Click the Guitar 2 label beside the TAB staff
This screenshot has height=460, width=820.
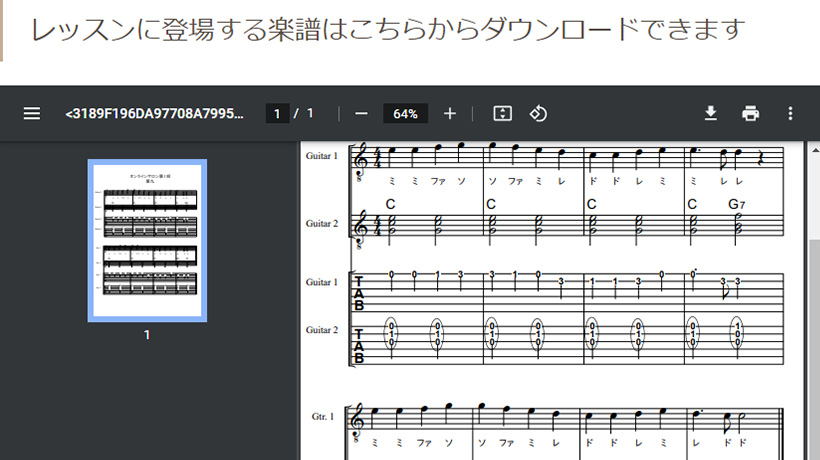coord(322,330)
